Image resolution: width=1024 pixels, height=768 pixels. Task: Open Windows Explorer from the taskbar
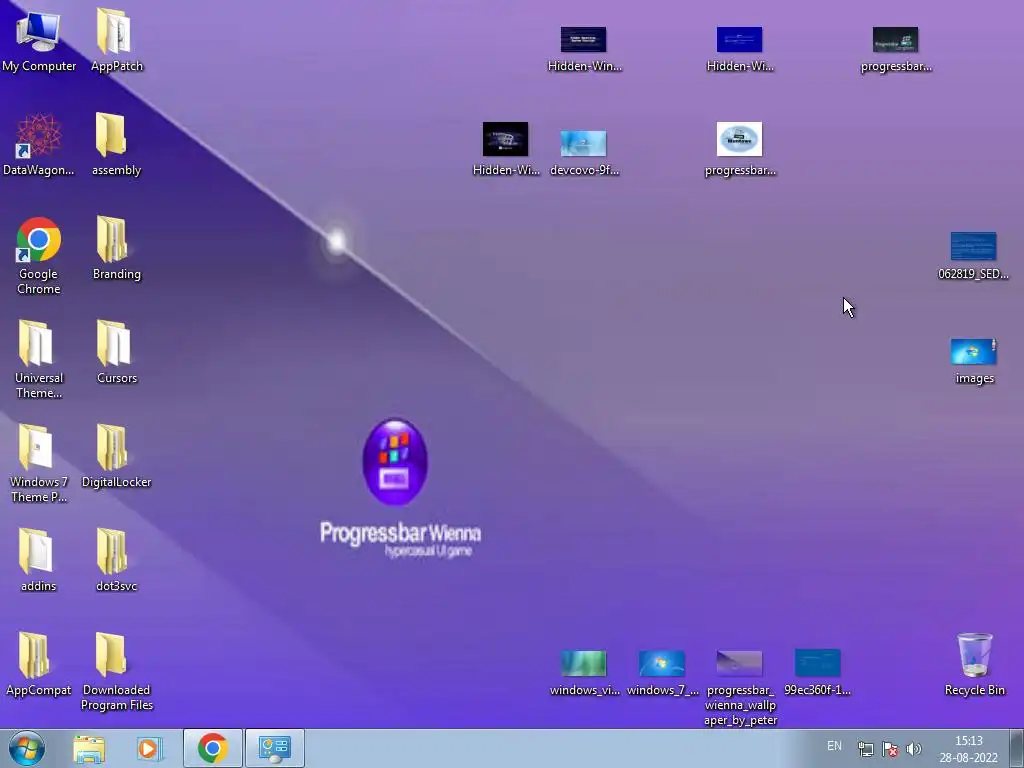89,748
